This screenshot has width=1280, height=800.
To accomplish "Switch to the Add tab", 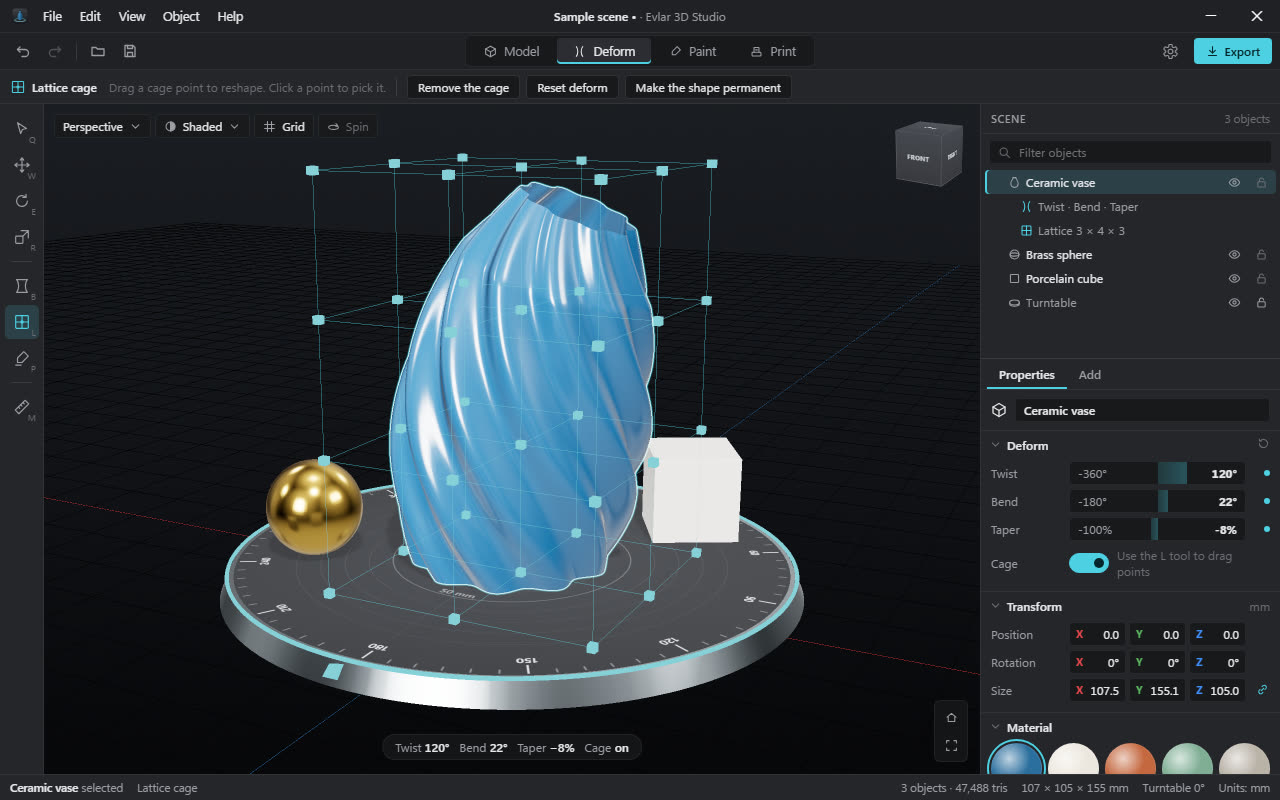I will pos(1090,375).
